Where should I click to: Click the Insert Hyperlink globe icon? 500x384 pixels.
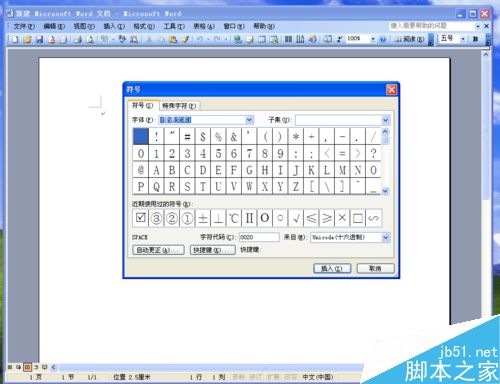[x=238, y=39]
